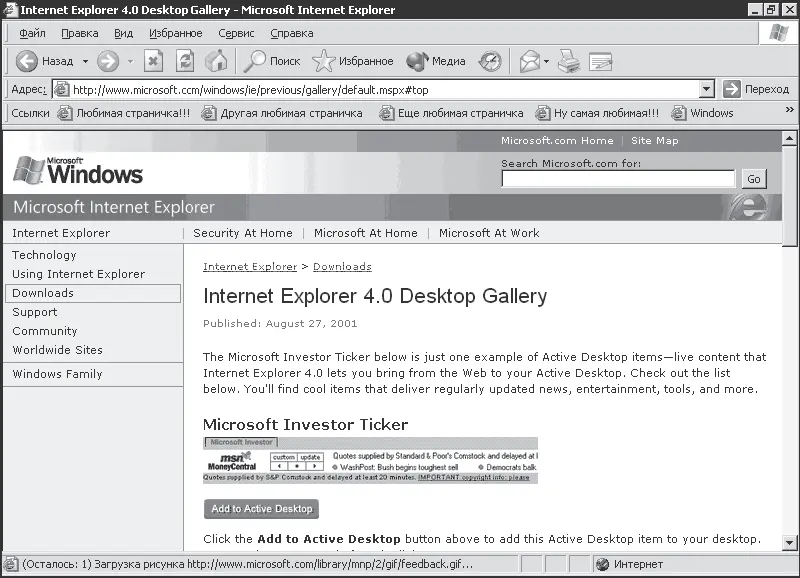Refresh the page using the Refresh icon
The height and width of the screenshot is (578, 800).
click(x=185, y=62)
